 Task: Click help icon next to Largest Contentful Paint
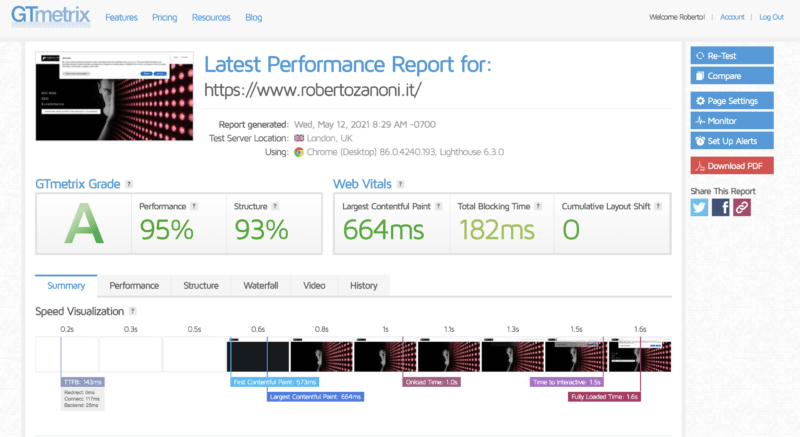pos(438,206)
